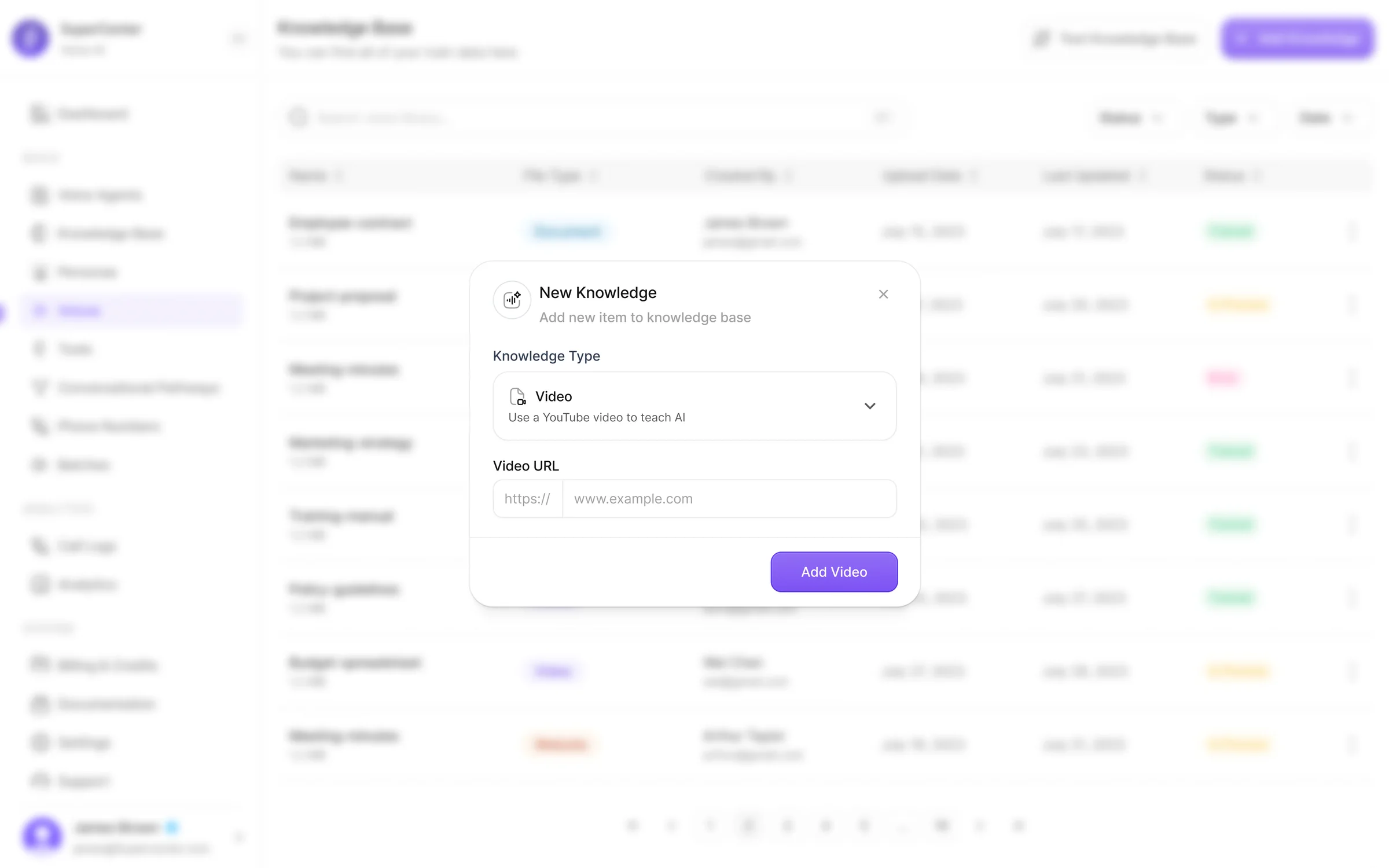Open Voice Agents from the sidebar icon
This screenshot has width=1389, height=868.
tap(39, 195)
